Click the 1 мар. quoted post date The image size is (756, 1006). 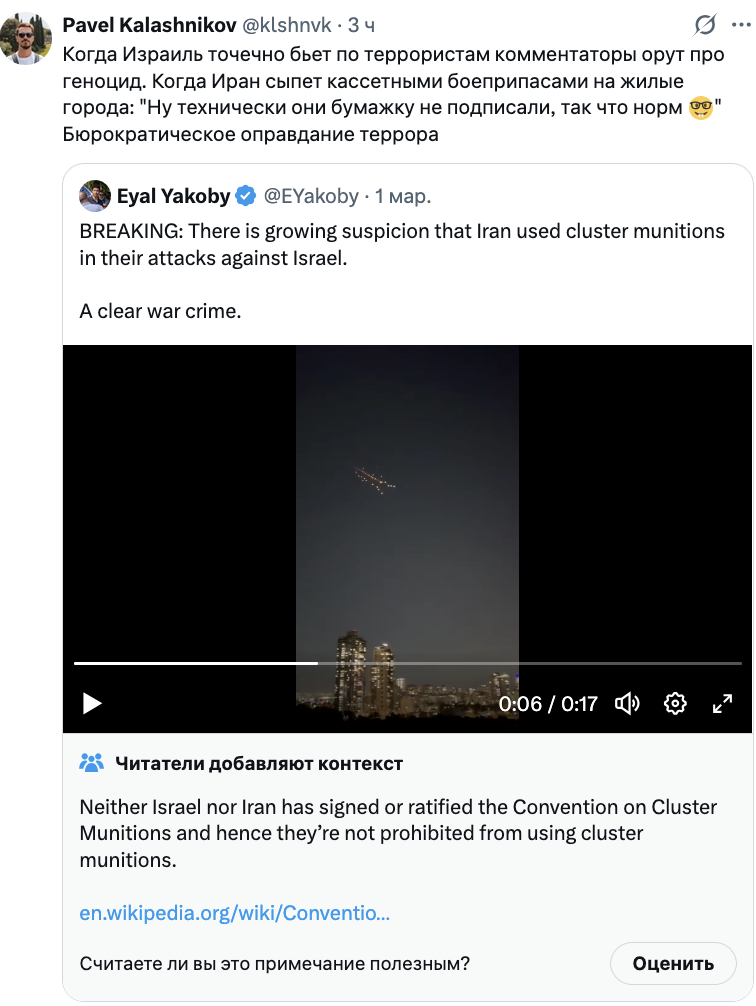coord(403,196)
